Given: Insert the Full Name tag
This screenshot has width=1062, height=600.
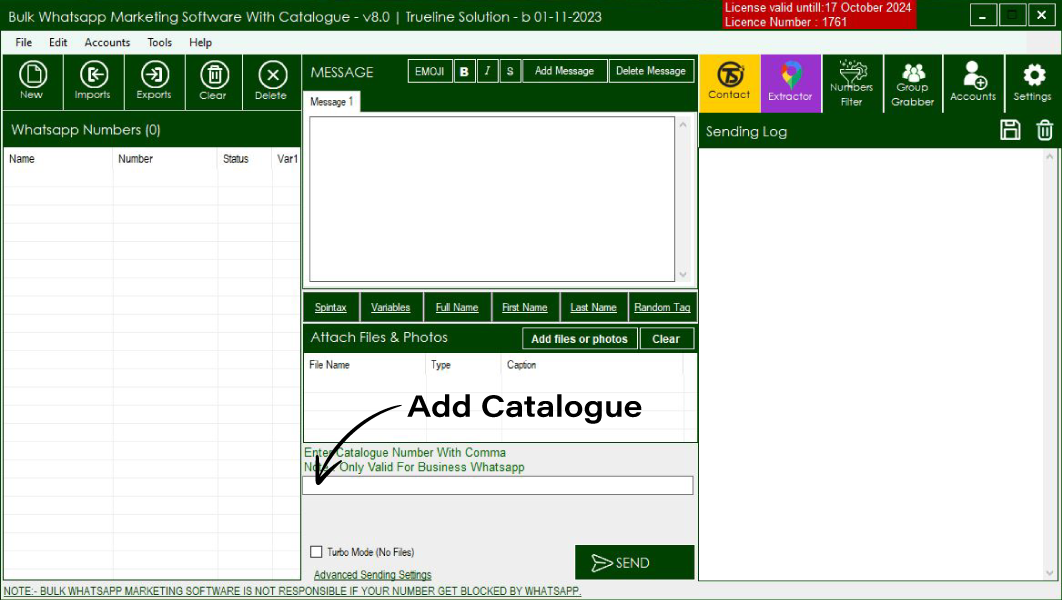Looking at the screenshot, I should tap(457, 307).
